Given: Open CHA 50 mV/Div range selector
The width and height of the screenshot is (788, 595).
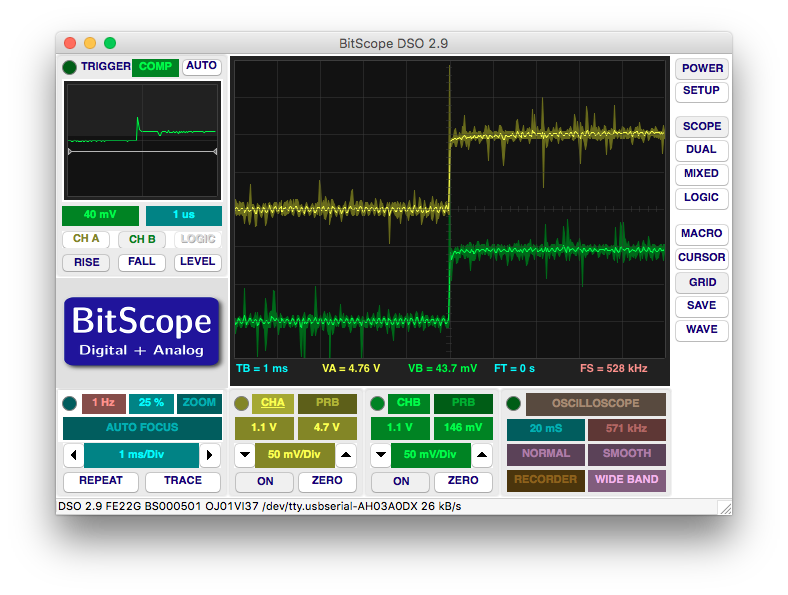Looking at the screenshot, I should (x=294, y=455).
